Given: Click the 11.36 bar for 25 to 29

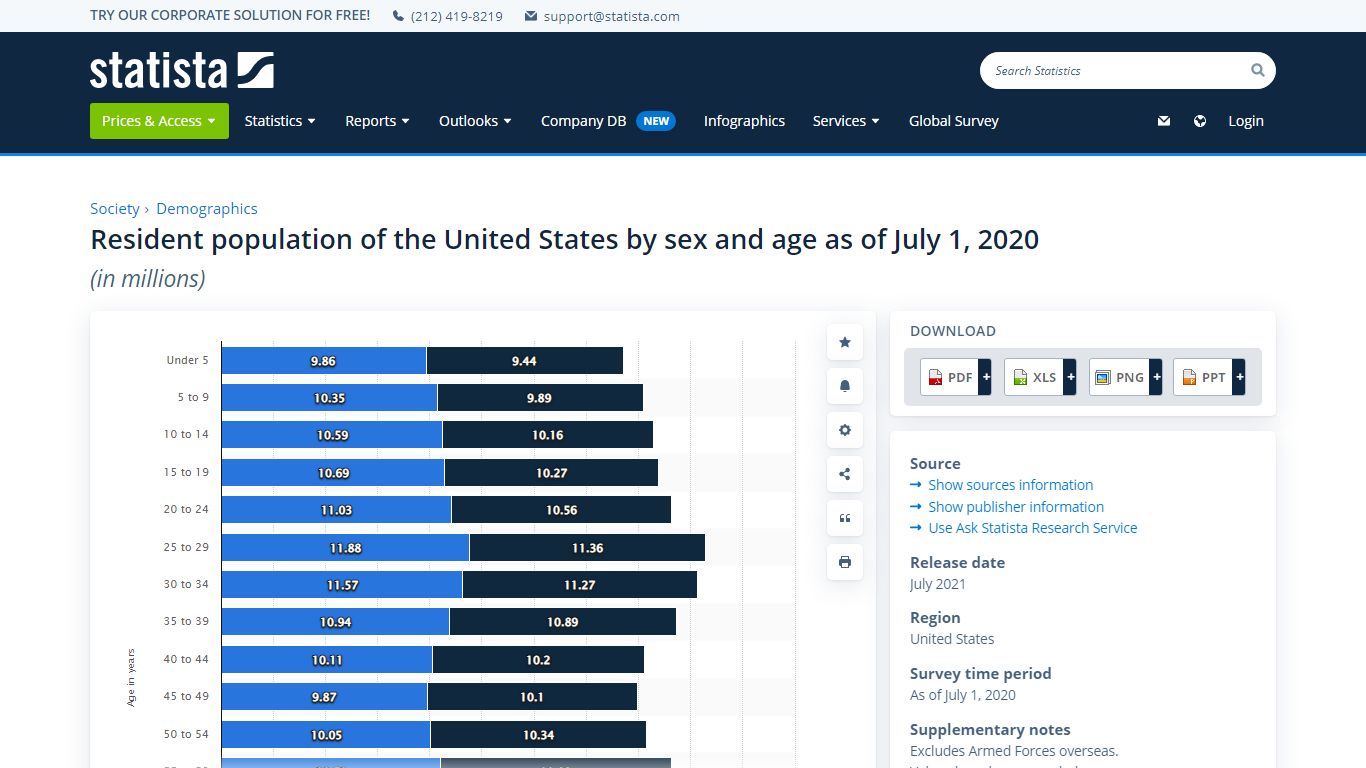Looking at the screenshot, I should tap(587, 548).
